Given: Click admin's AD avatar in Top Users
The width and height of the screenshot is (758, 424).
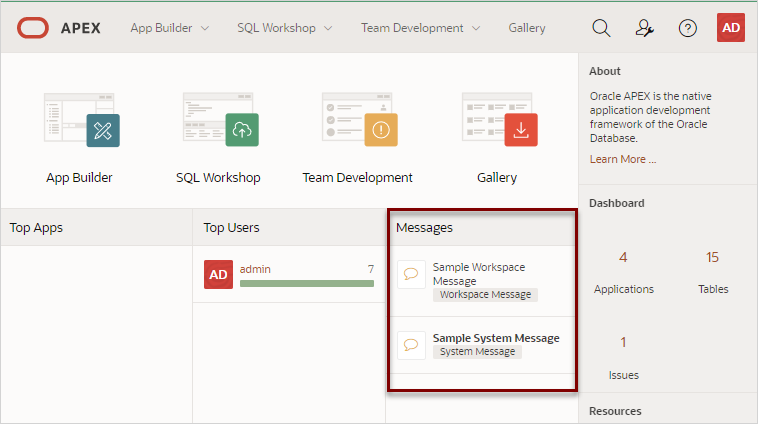Looking at the screenshot, I should [x=219, y=275].
